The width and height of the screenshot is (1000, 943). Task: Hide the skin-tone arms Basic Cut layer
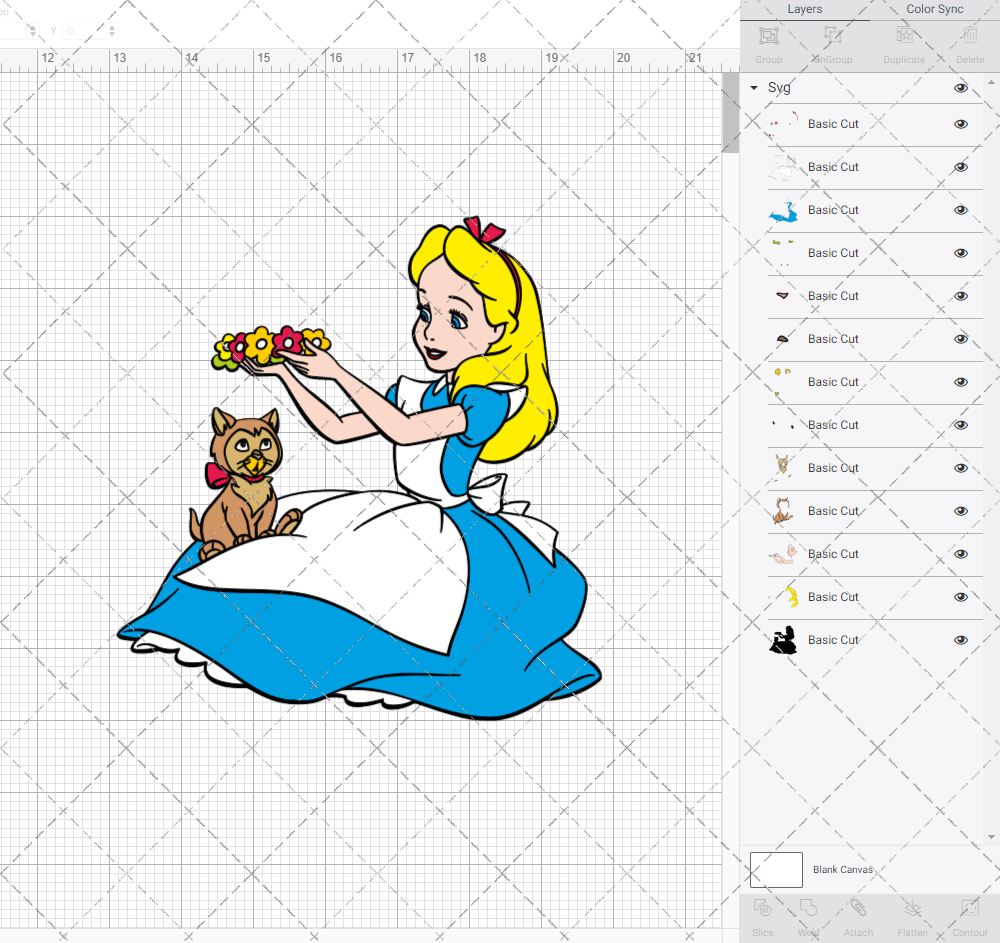[961, 554]
